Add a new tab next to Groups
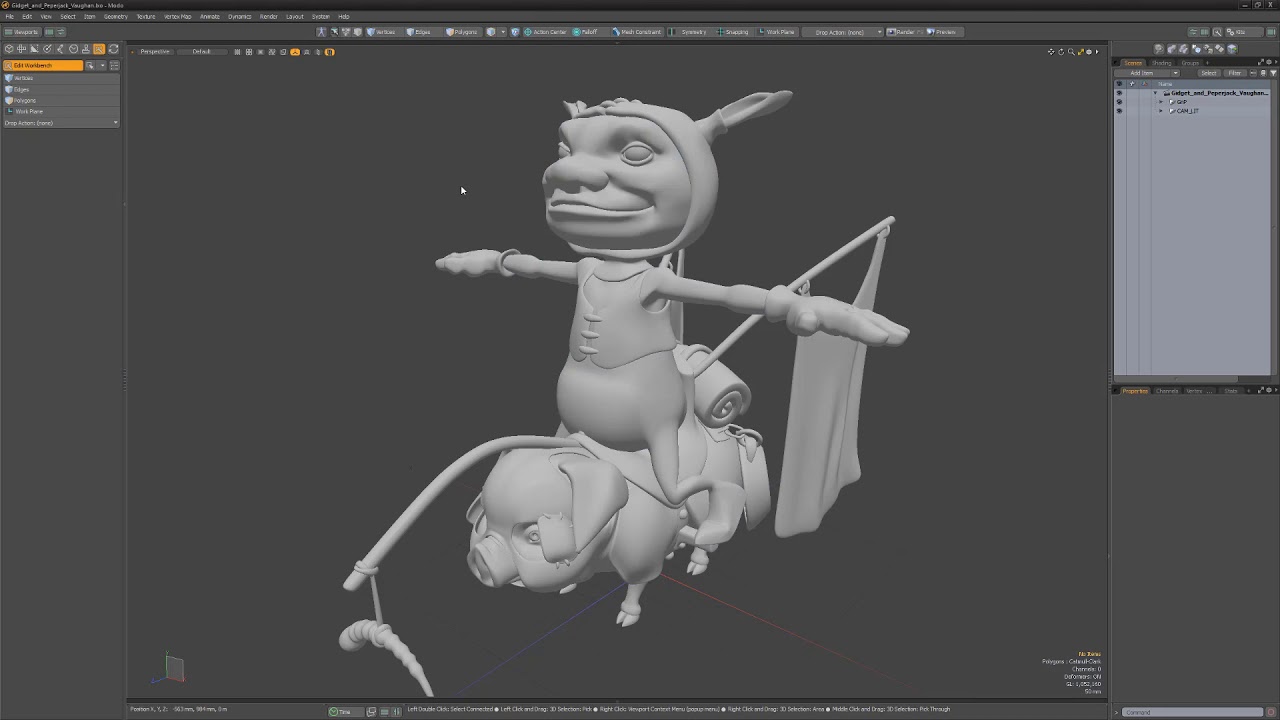The height and width of the screenshot is (720, 1280). coord(1207,63)
